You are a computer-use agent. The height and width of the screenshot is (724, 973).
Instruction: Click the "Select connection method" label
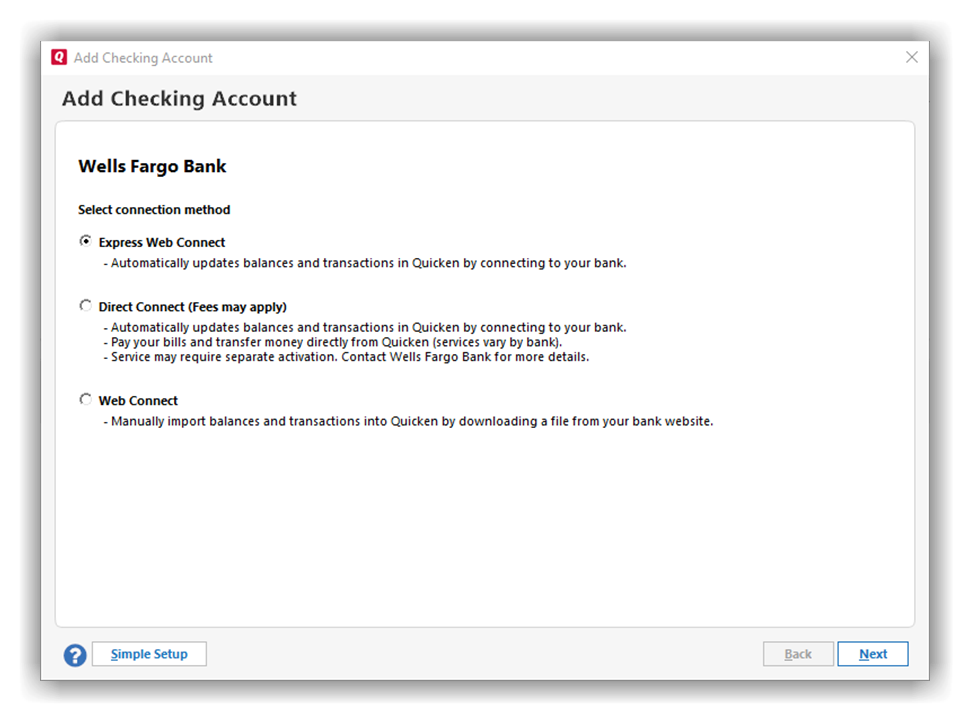tap(154, 210)
